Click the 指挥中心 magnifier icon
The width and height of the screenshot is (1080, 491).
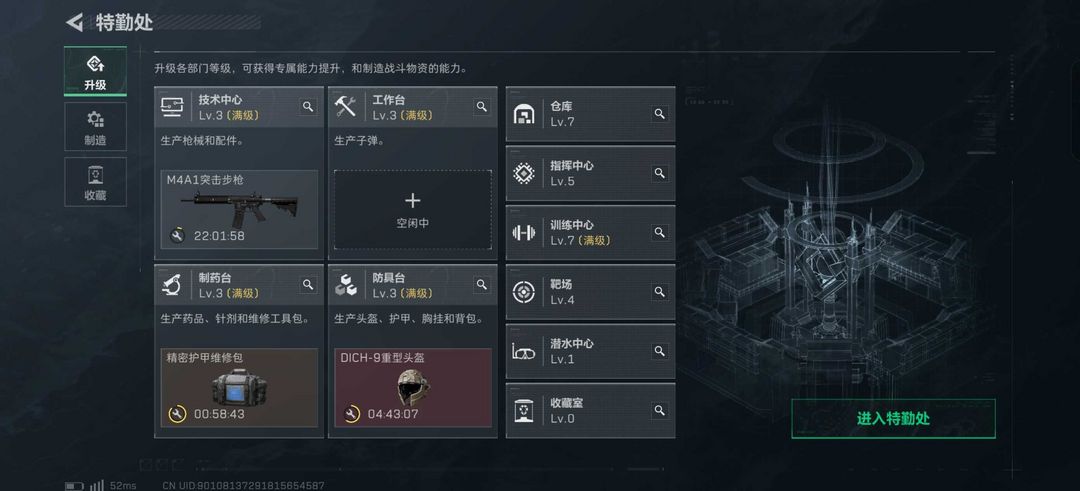click(659, 174)
